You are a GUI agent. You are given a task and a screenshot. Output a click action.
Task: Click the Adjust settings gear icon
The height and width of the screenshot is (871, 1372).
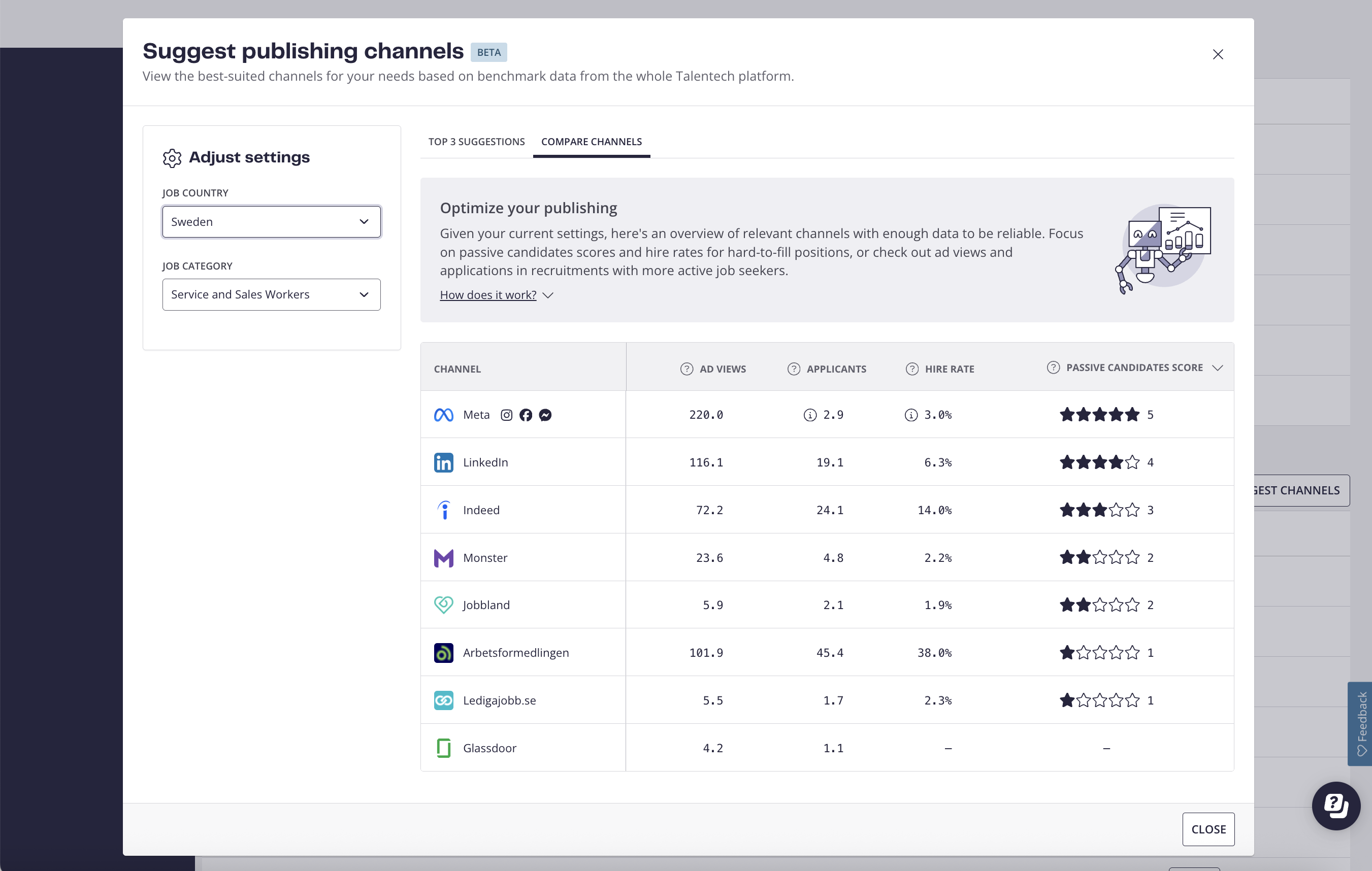172,158
